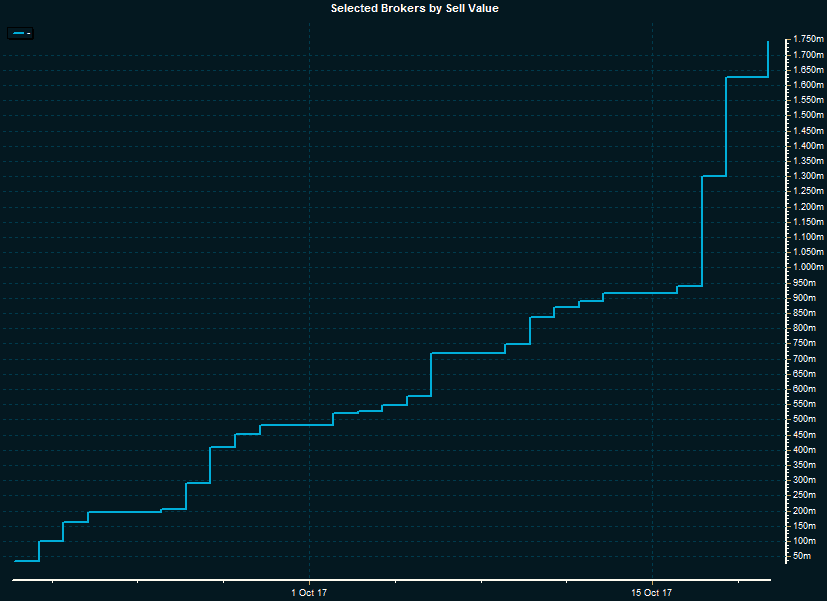Click the 50m label on the value axis

(803, 556)
